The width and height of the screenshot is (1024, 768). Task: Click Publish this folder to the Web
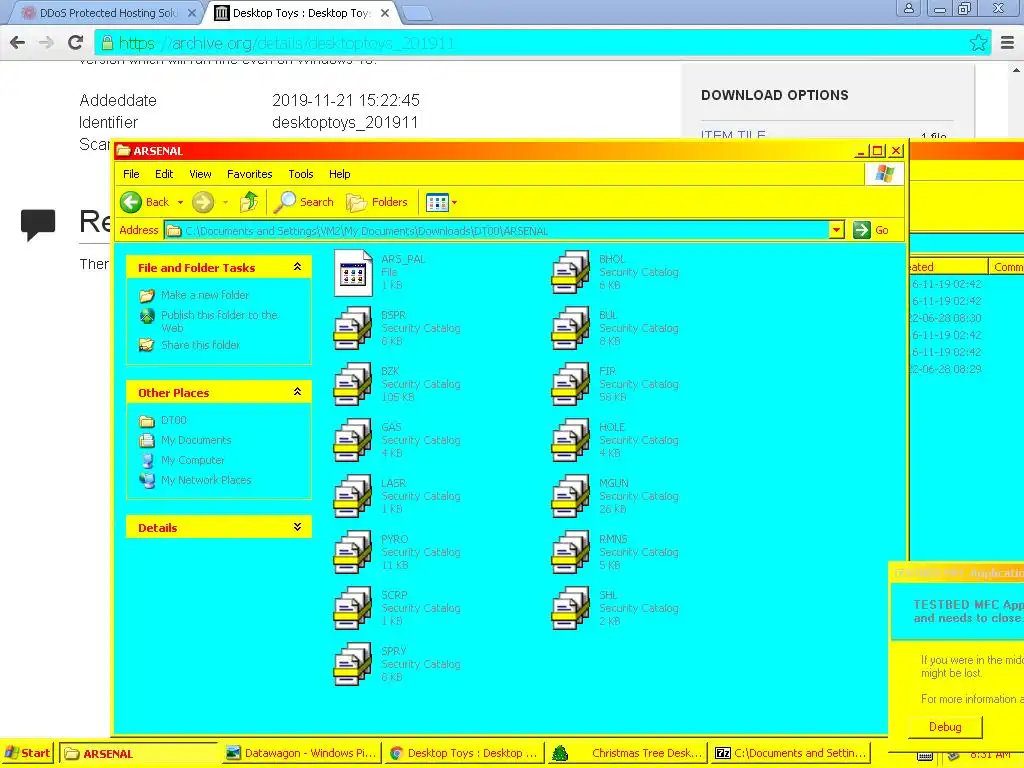(x=219, y=321)
